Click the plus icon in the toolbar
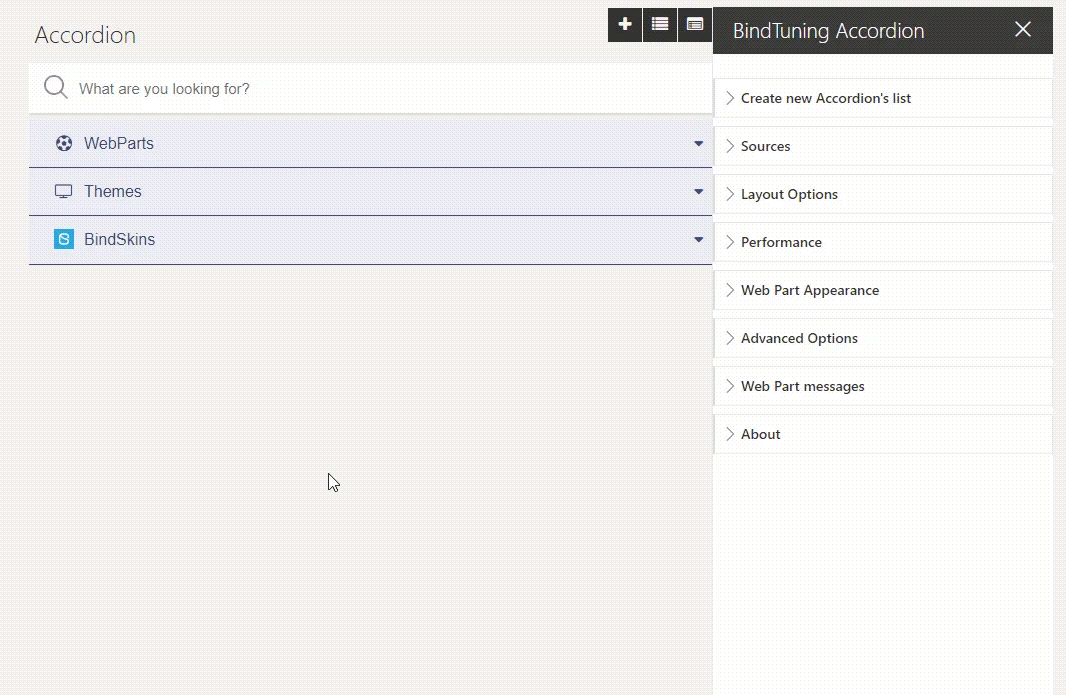This screenshot has width=1066, height=695. click(624, 24)
